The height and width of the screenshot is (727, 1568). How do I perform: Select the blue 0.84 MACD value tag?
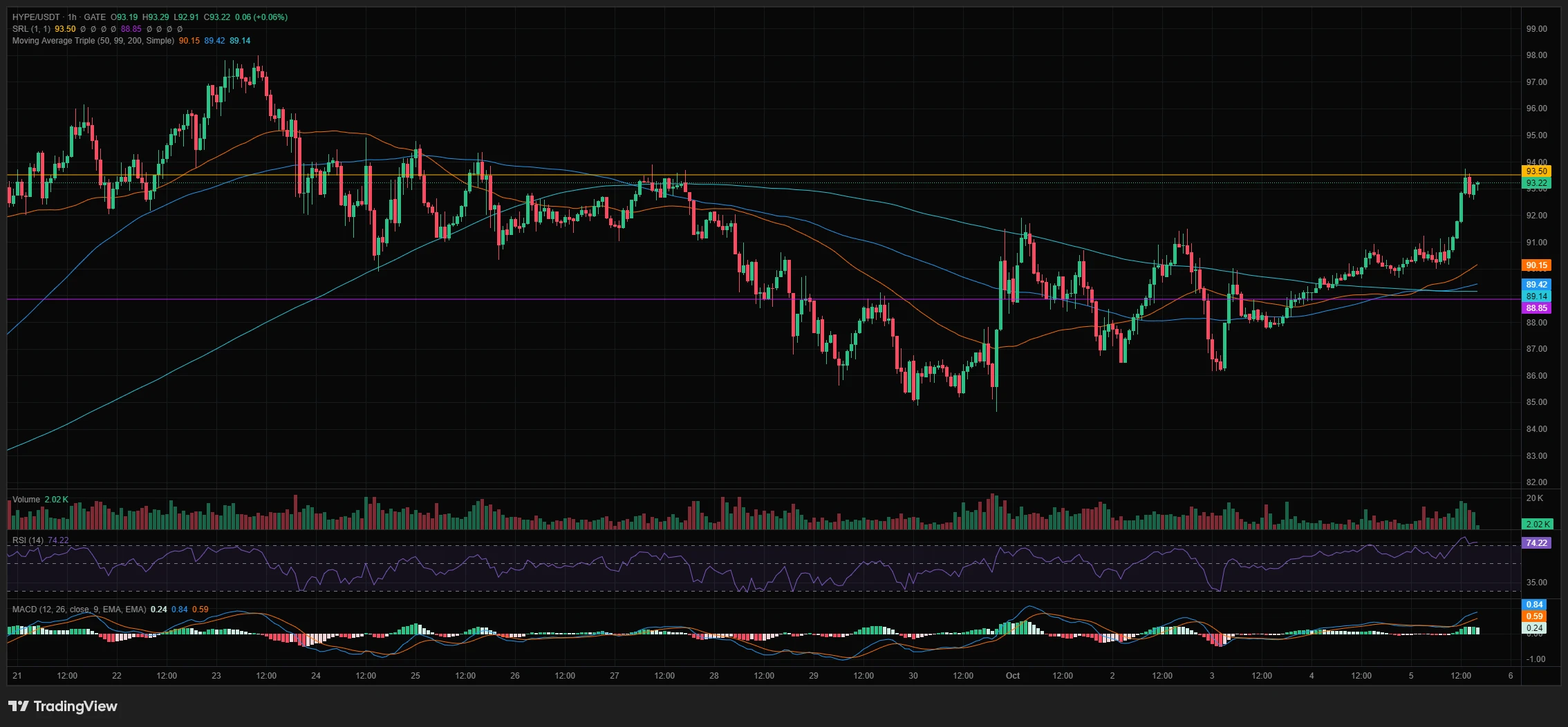(x=1534, y=605)
